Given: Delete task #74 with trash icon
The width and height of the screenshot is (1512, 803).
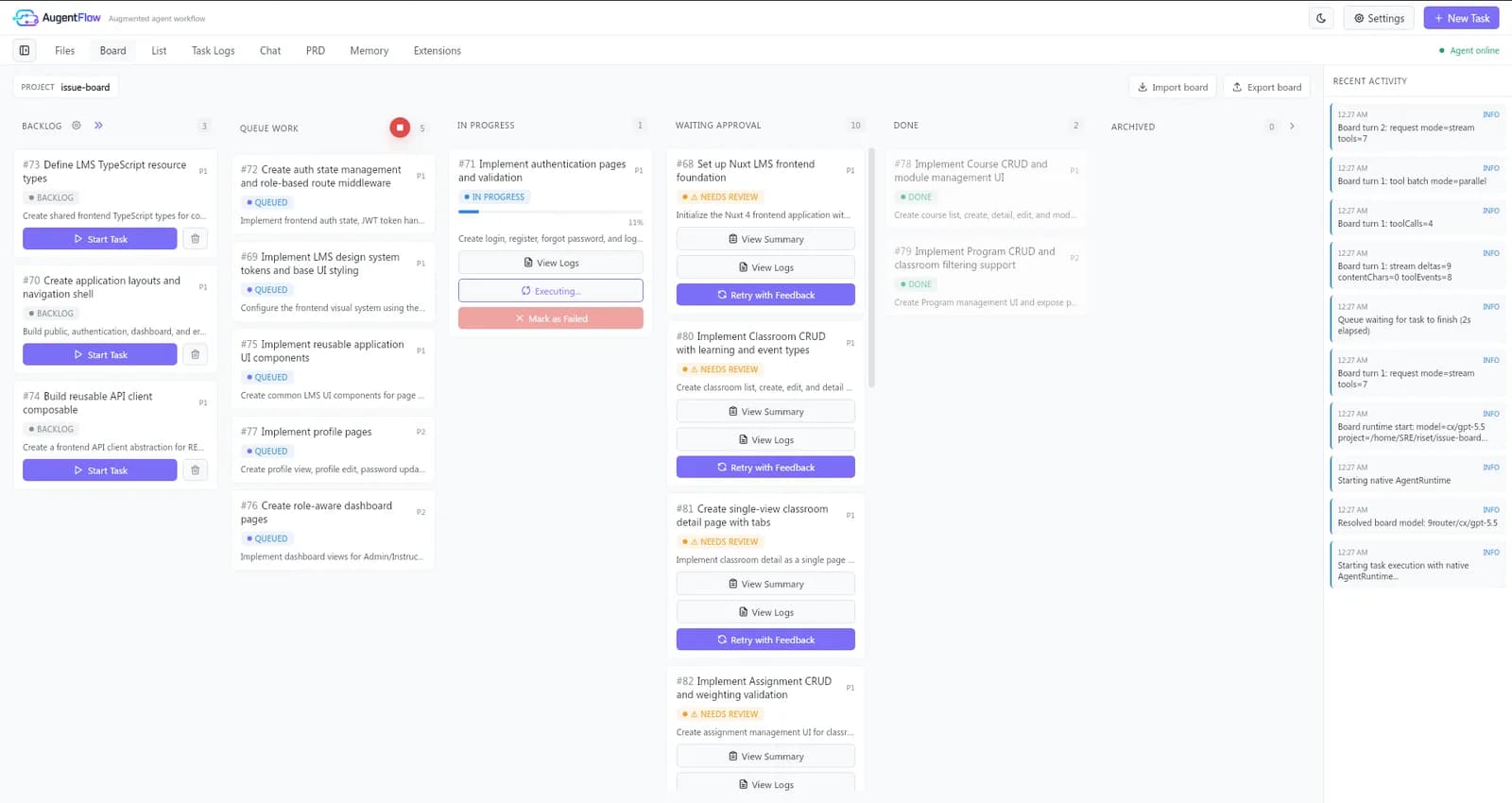Looking at the screenshot, I should pyautogui.click(x=196, y=470).
